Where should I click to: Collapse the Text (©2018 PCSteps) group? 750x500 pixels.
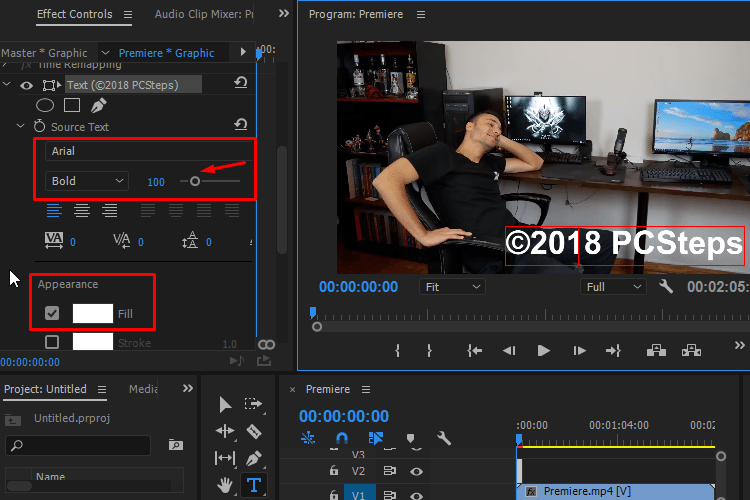tap(6, 84)
